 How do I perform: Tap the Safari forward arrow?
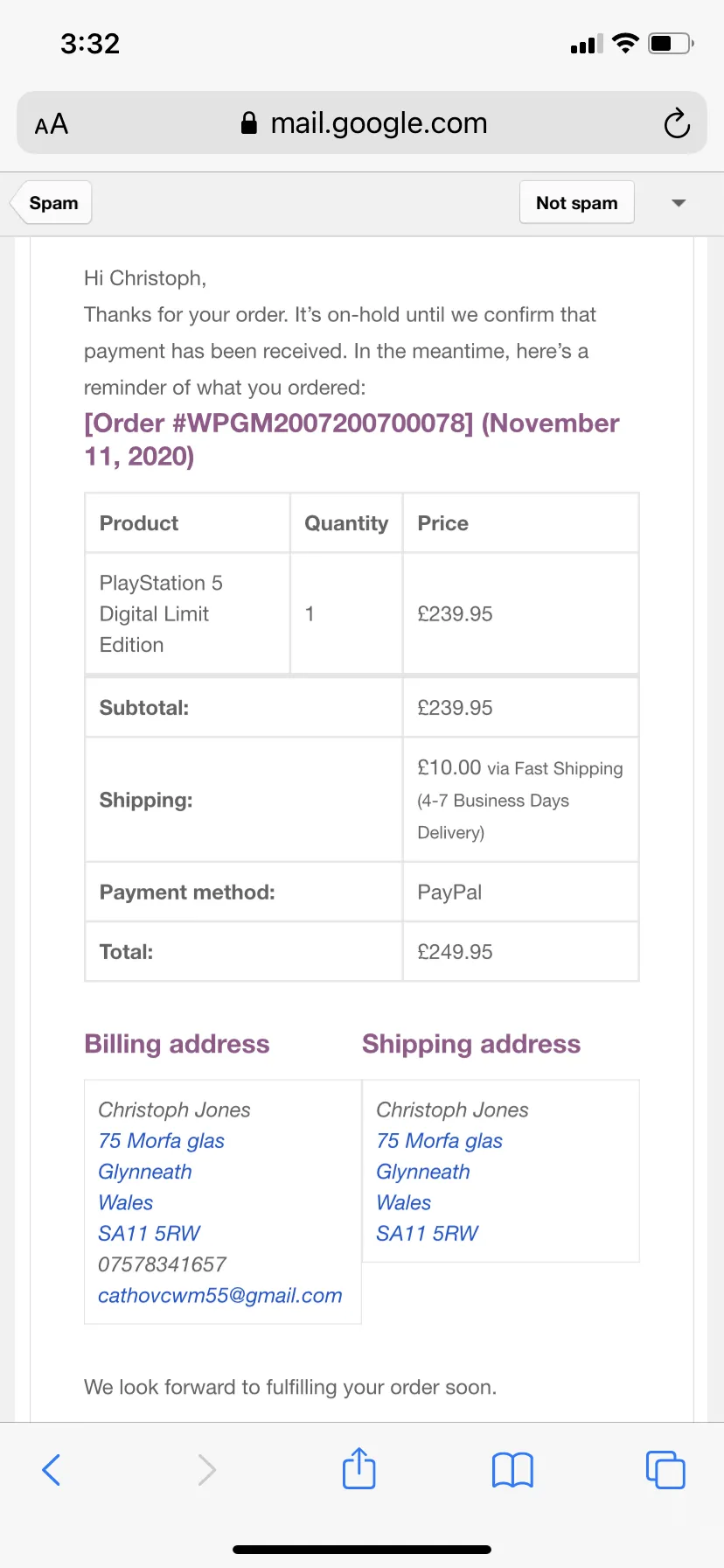pyautogui.click(x=206, y=1469)
